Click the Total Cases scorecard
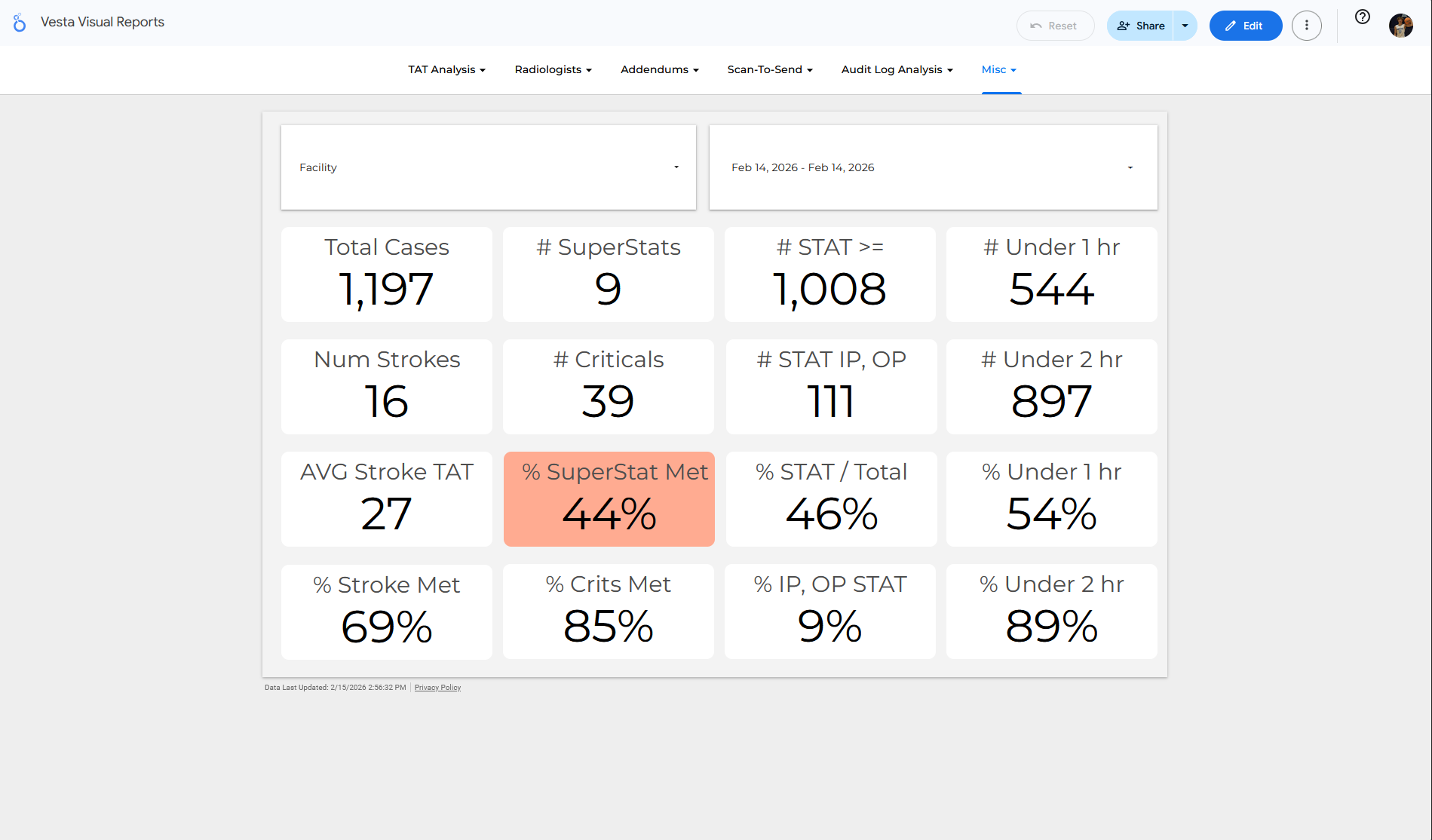The width and height of the screenshot is (1432, 840). pos(386,274)
